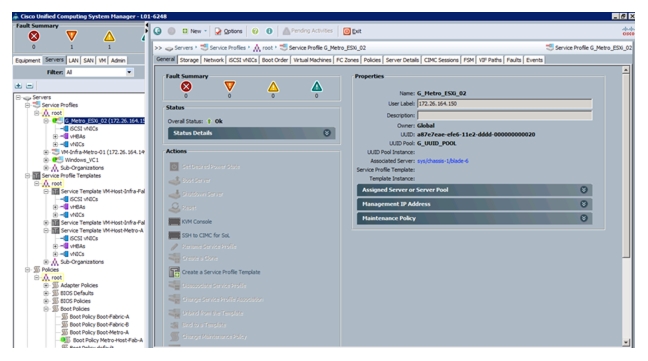Open Pending Activities
The image size is (648, 361).
(307, 31)
